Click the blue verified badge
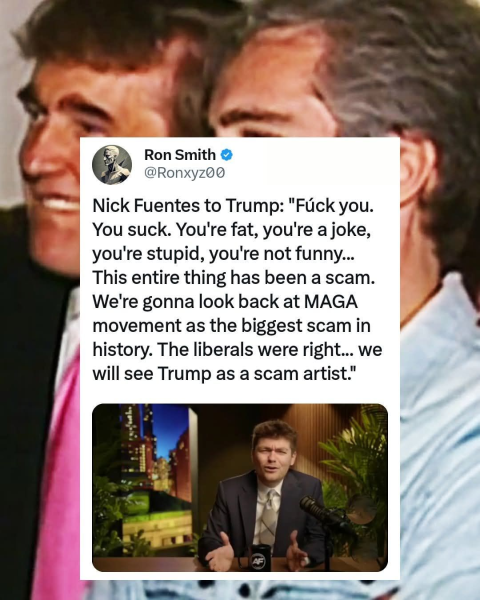The image size is (480, 600). click(227, 155)
